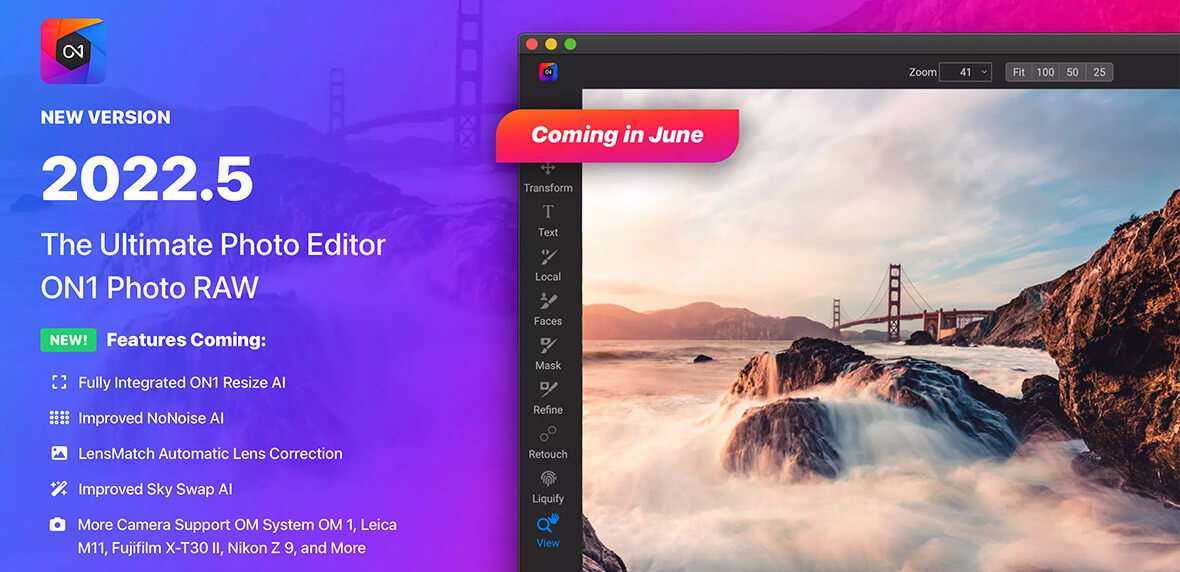Click the Coming in June badge
1180x572 pixels.
coord(617,135)
